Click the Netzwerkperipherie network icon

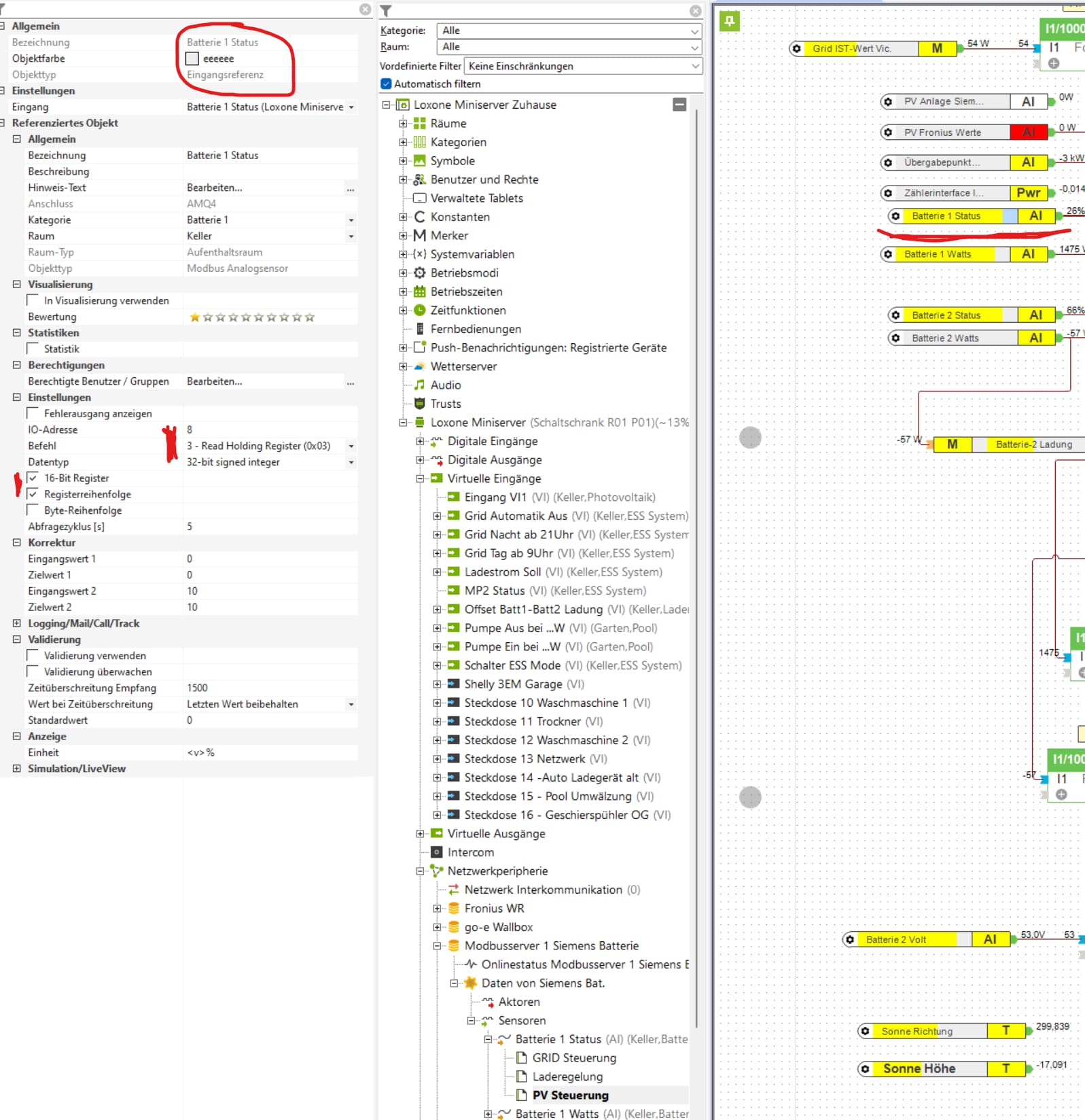pos(437,871)
